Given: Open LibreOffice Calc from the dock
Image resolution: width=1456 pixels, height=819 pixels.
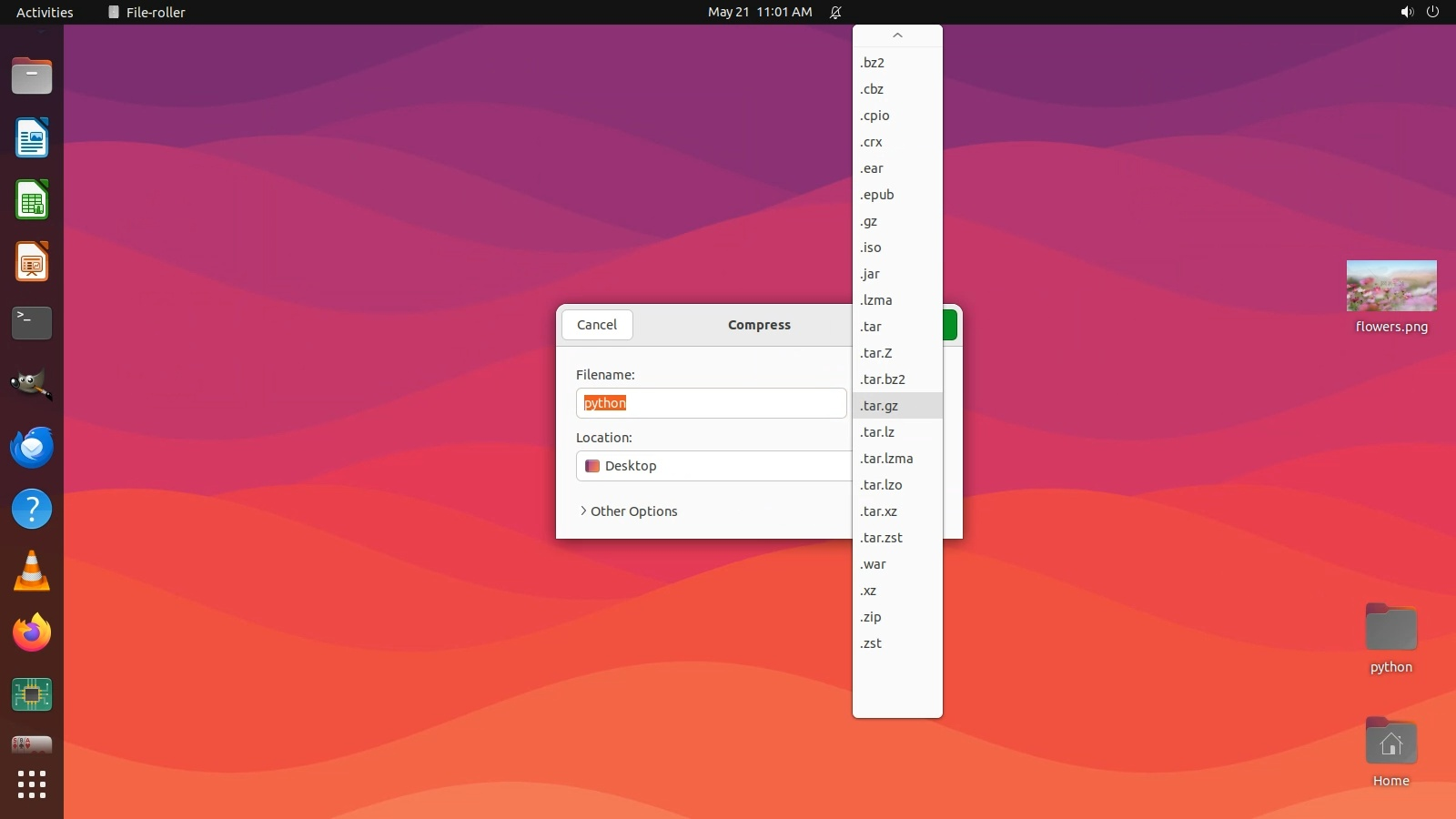Looking at the screenshot, I should [x=32, y=200].
